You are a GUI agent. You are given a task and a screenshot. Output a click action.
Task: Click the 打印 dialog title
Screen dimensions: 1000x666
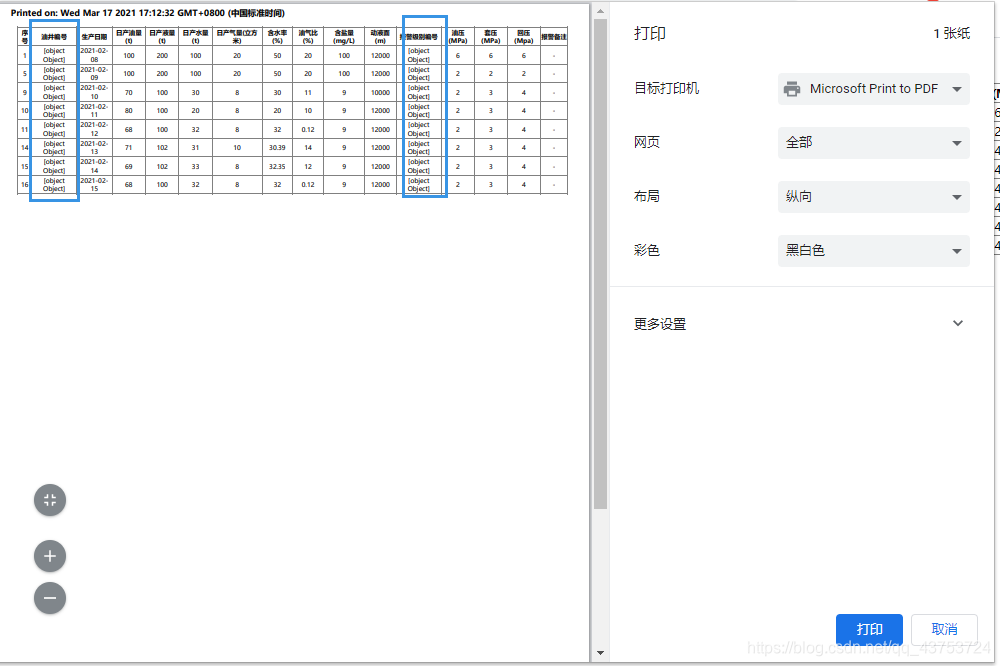[x=650, y=33]
